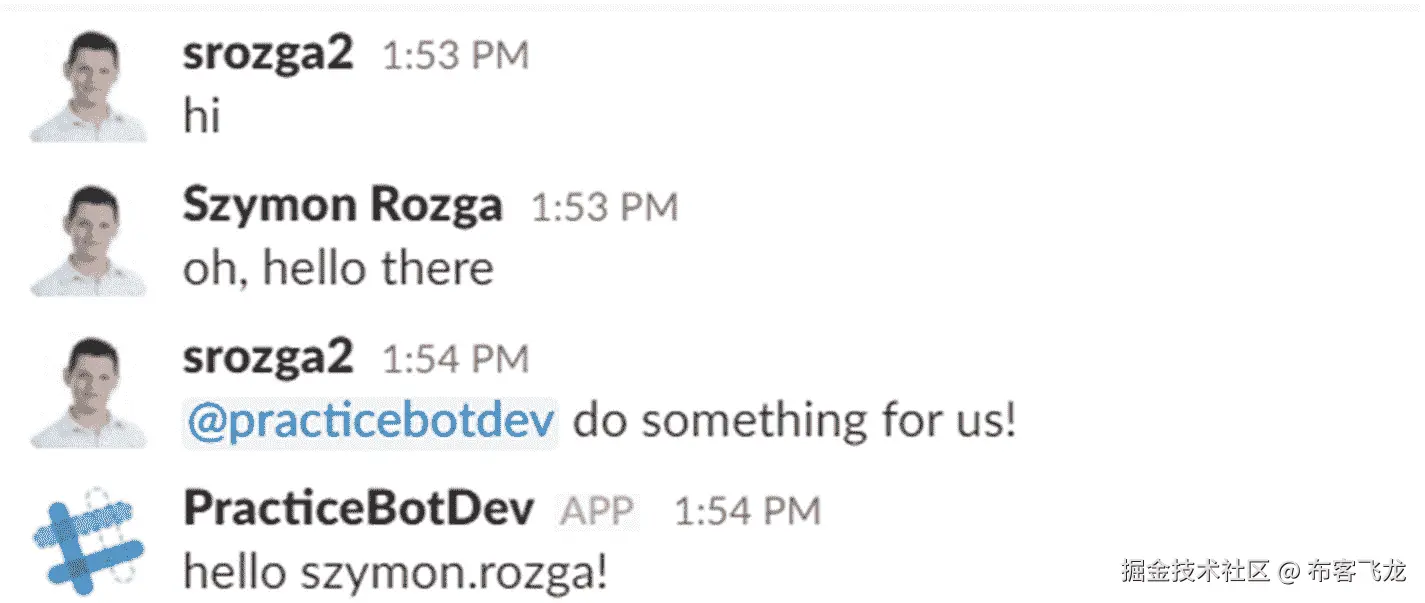Click the 布客飞龙 author watermark
Image resolution: width=1425 pixels, height=603 pixels.
coord(1356,573)
